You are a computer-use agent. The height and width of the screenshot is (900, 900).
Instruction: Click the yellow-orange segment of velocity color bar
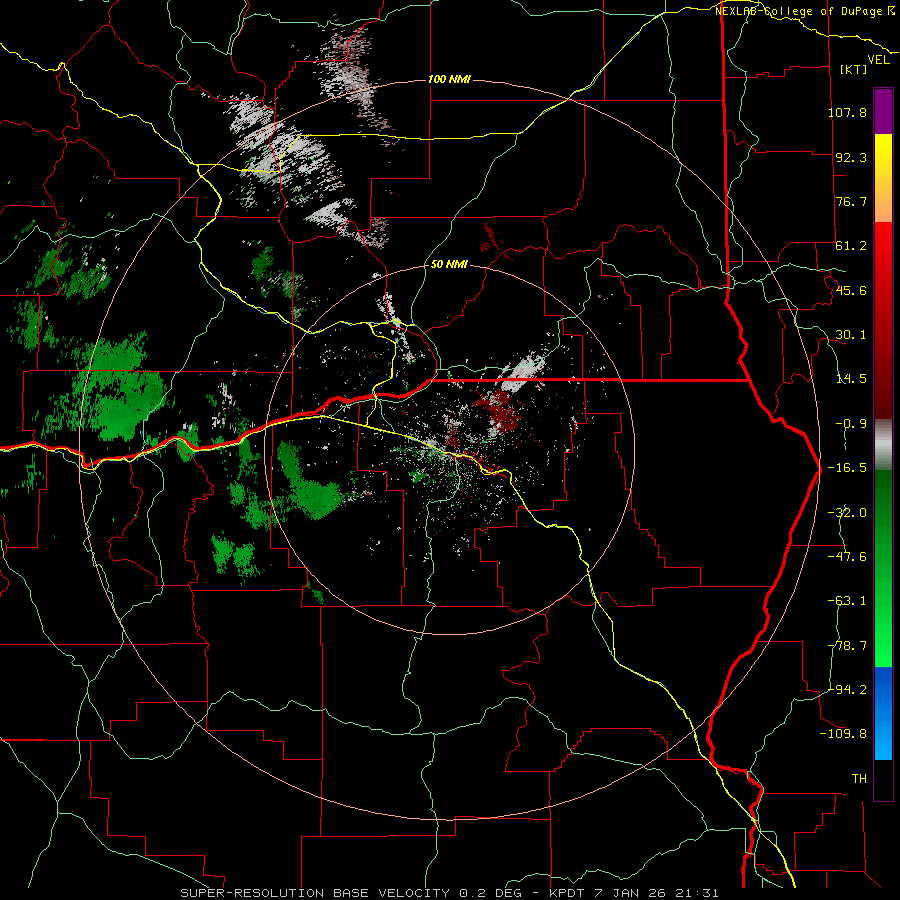pyautogui.click(x=883, y=178)
